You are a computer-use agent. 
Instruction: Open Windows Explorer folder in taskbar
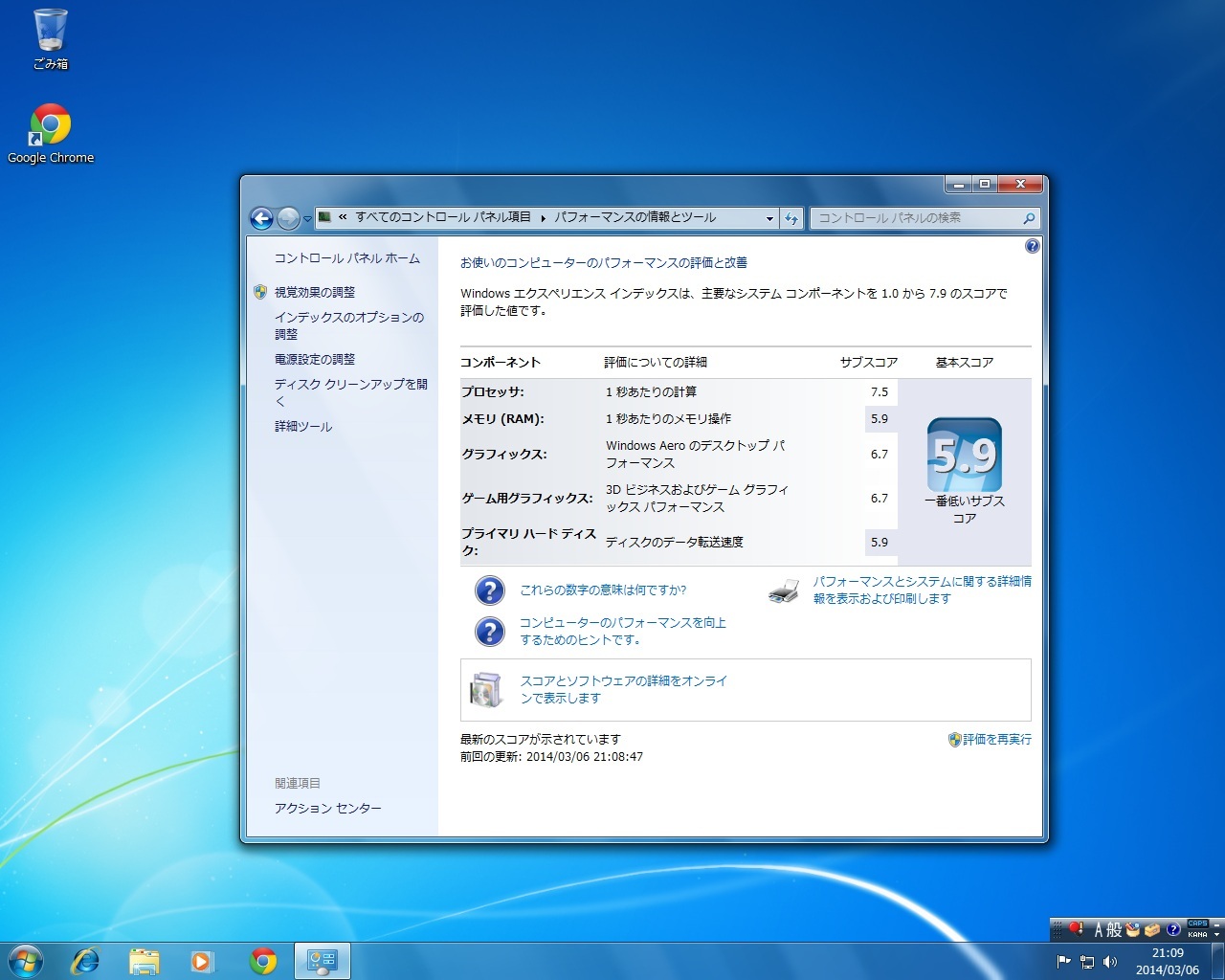[x=145, y=961]
